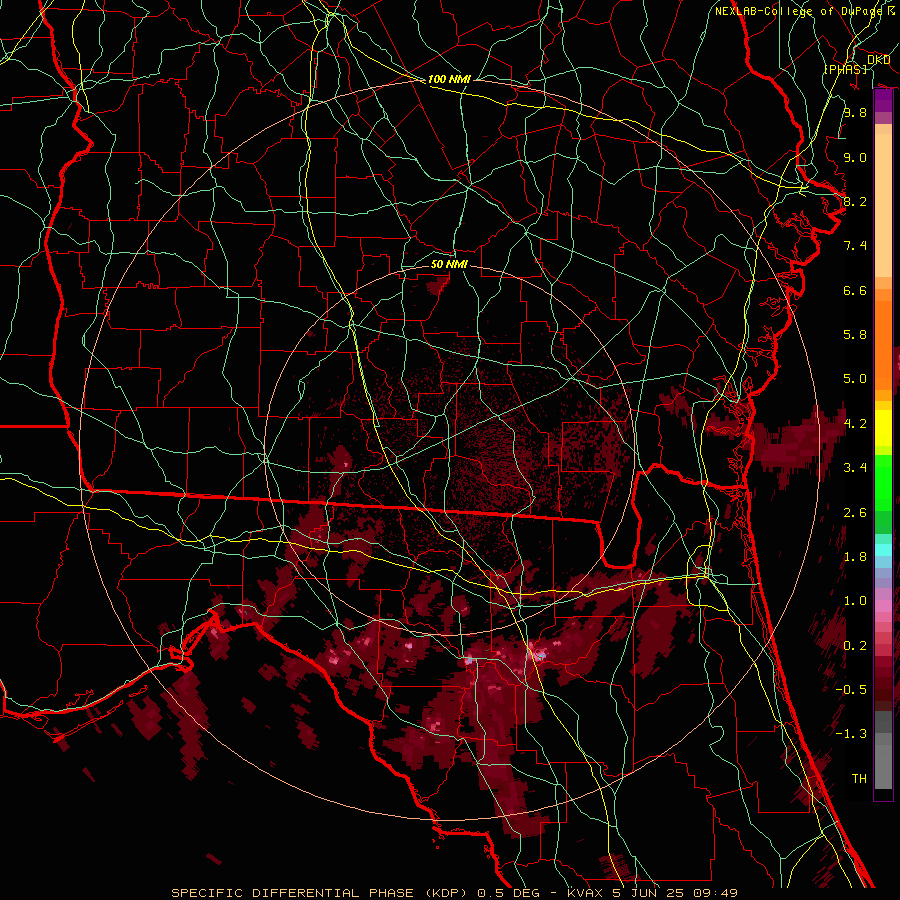Select the 0.2 legend scale value

click(x=855, y=646)
